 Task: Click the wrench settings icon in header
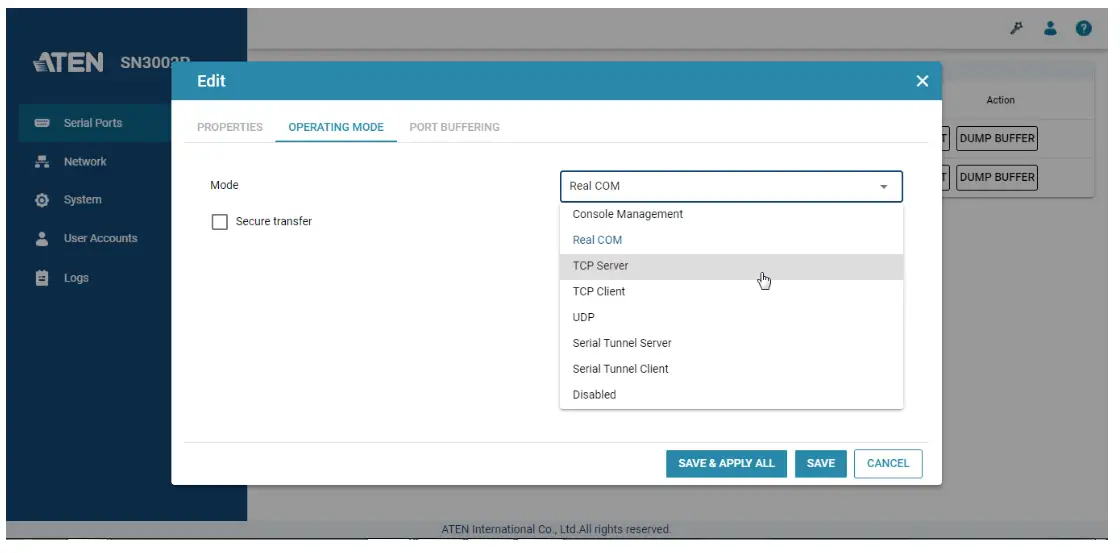pyautogui.click(x=1016, y=29)
